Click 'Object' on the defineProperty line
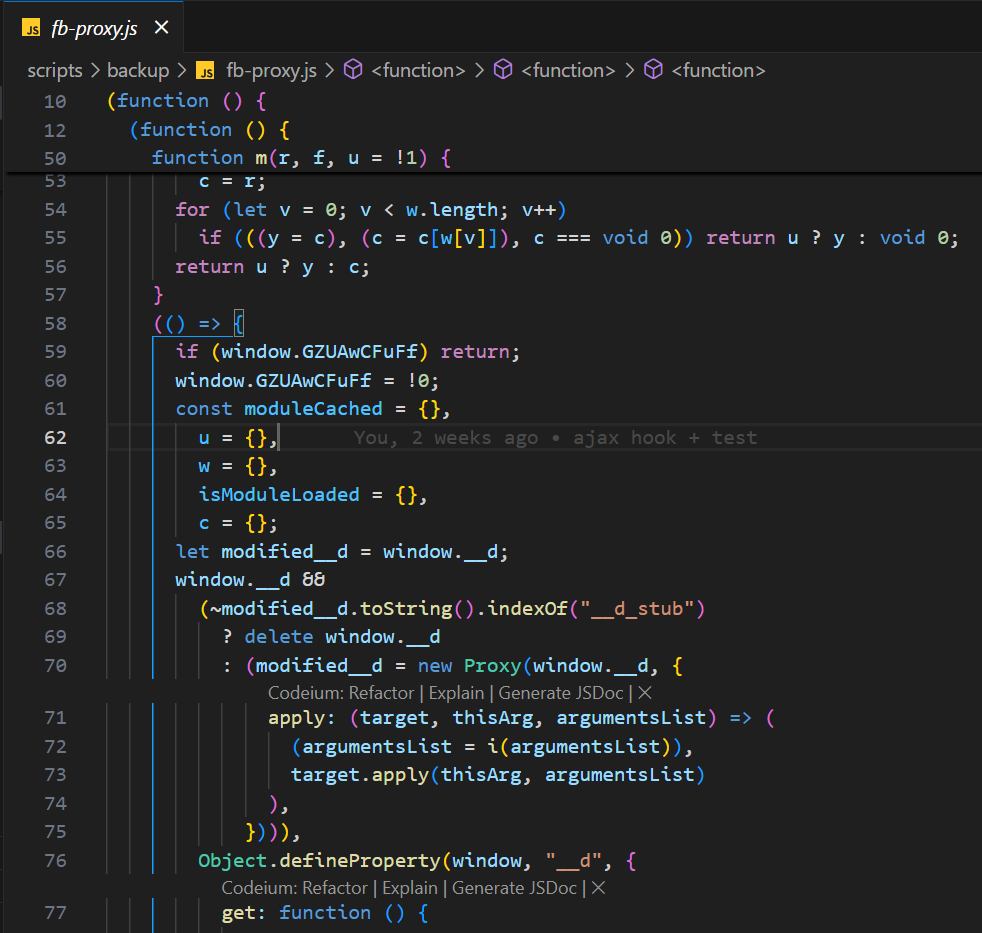Screen dimensions: 982x933 tap(233, 861)
